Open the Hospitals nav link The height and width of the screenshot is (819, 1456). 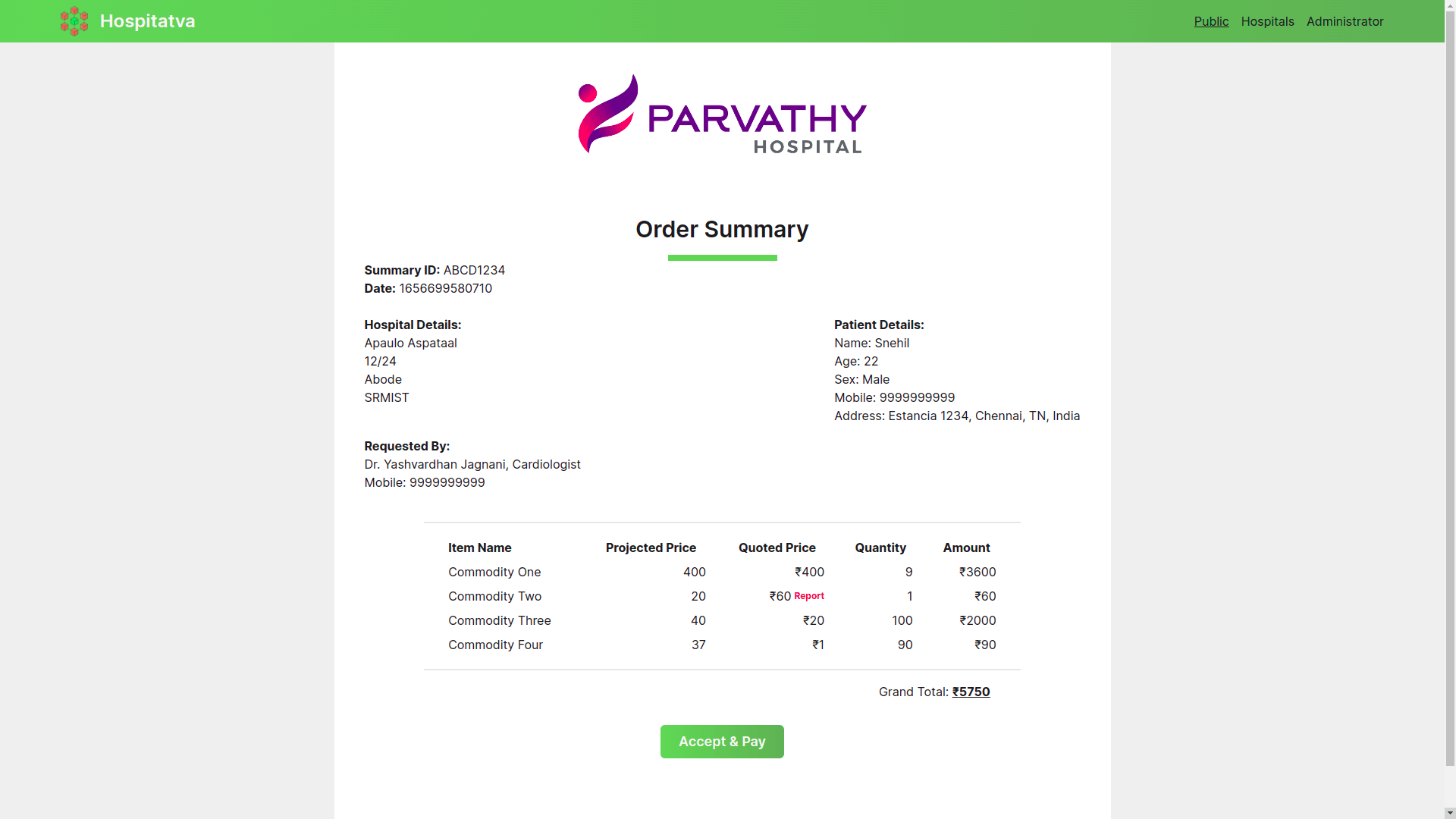click(1267, 21)
